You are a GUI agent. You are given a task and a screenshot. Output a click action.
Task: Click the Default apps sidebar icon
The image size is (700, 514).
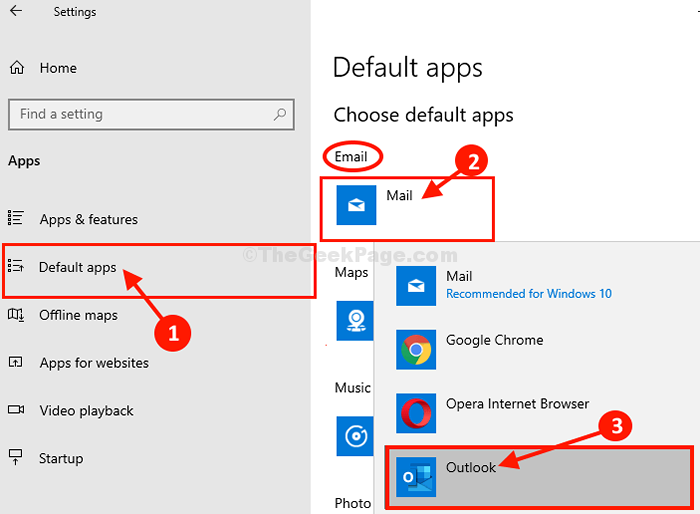tap(16, 266)
